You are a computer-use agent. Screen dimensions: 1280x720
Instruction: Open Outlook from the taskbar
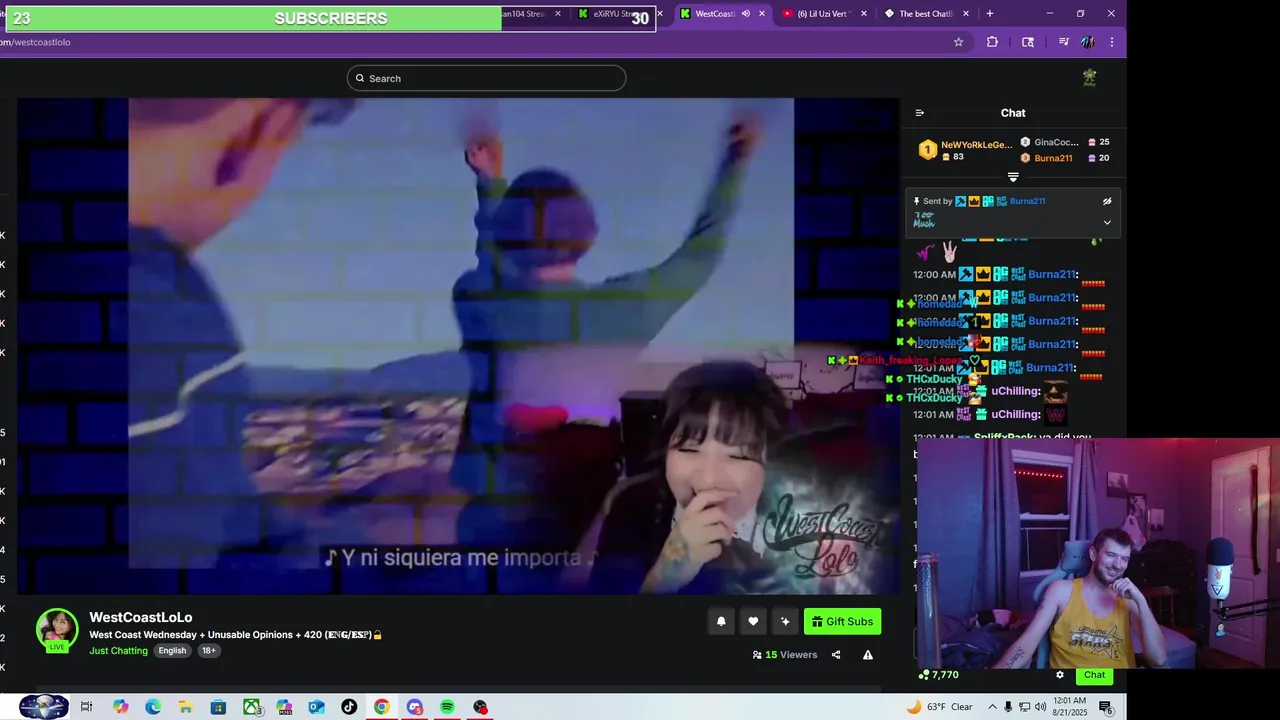coord(316,707)
